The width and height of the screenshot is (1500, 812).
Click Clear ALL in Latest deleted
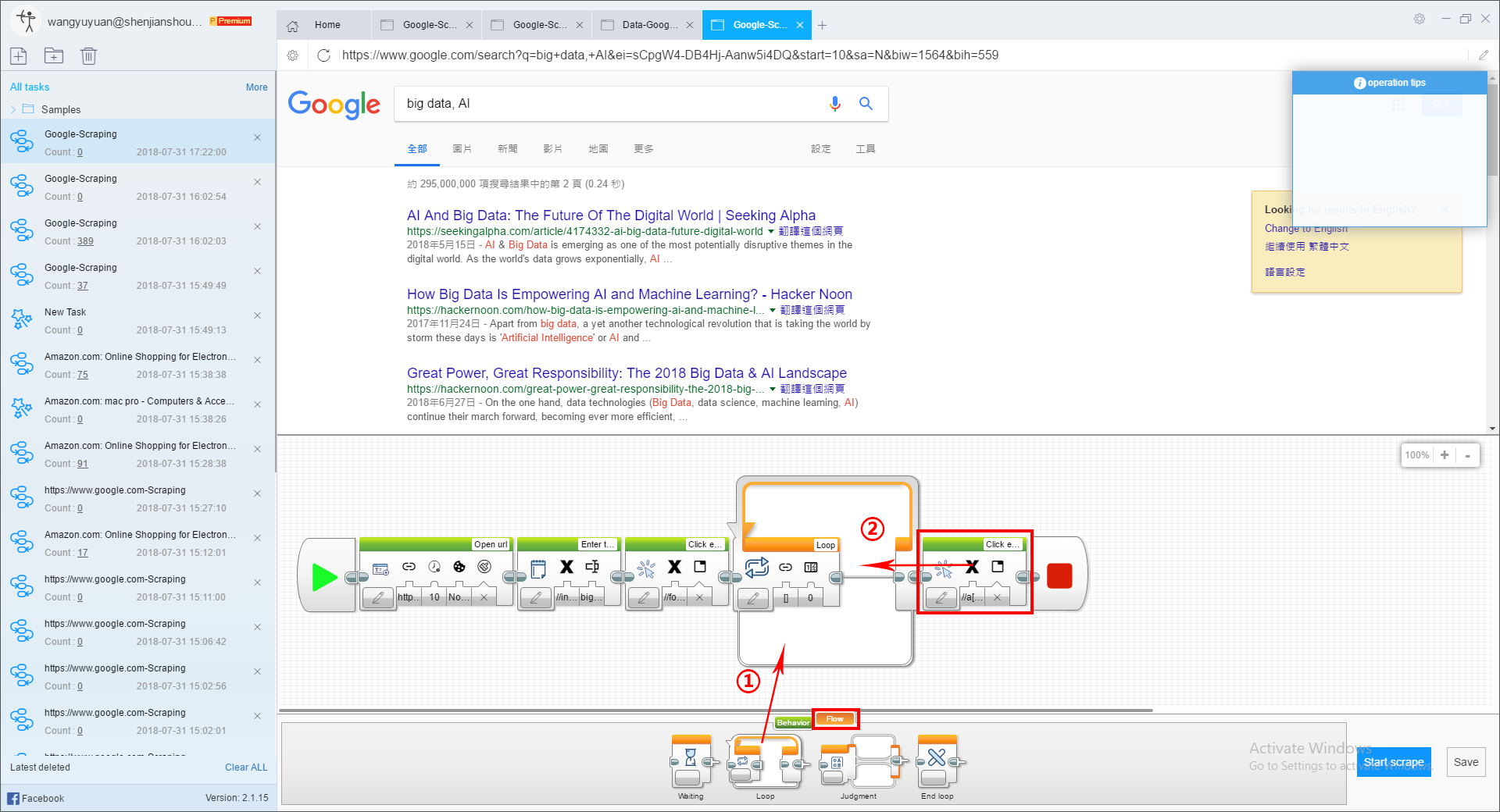point(246,767)
